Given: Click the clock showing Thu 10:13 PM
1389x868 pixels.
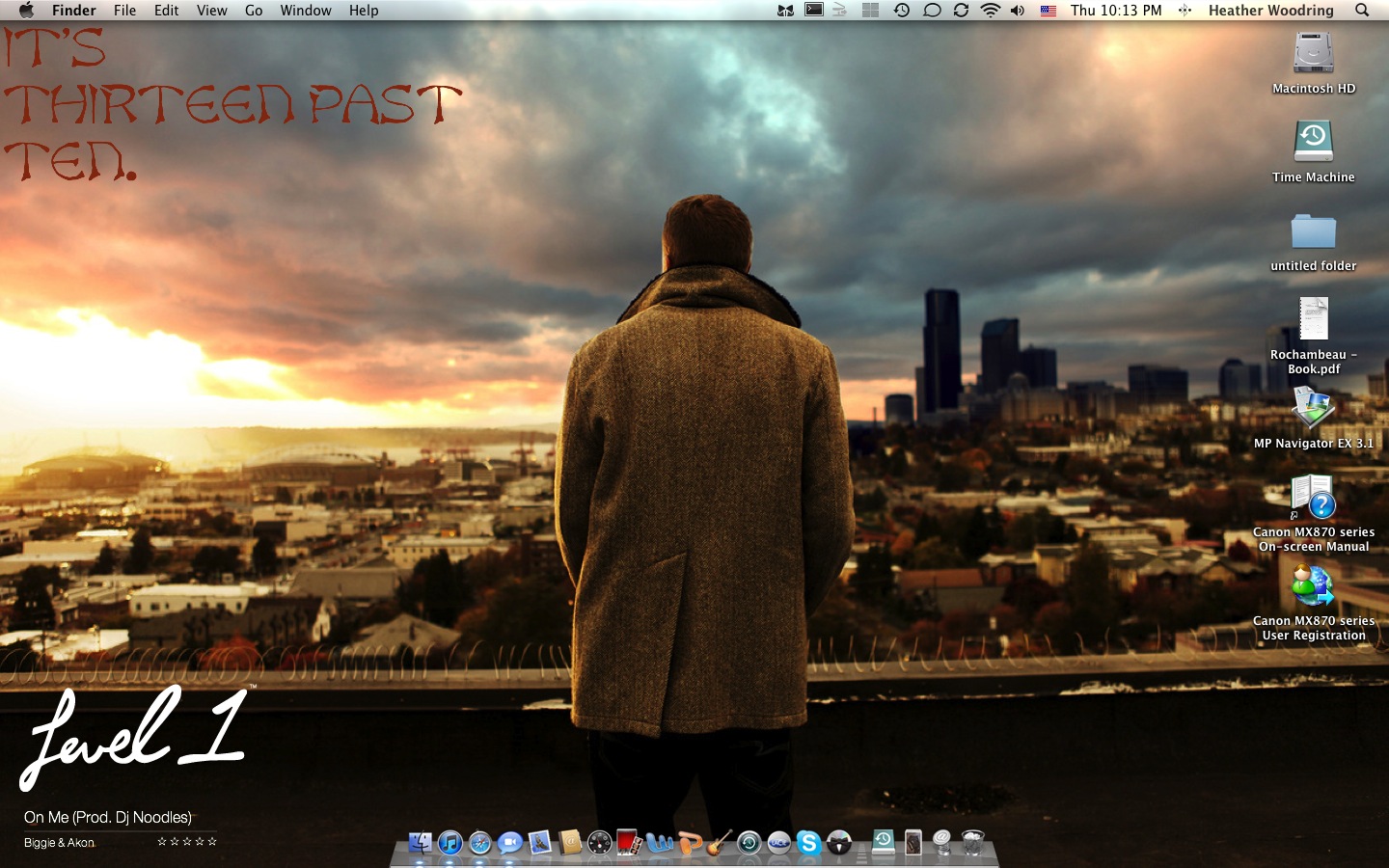Looking at the screenshot, I should click(x=1116, y=11).
